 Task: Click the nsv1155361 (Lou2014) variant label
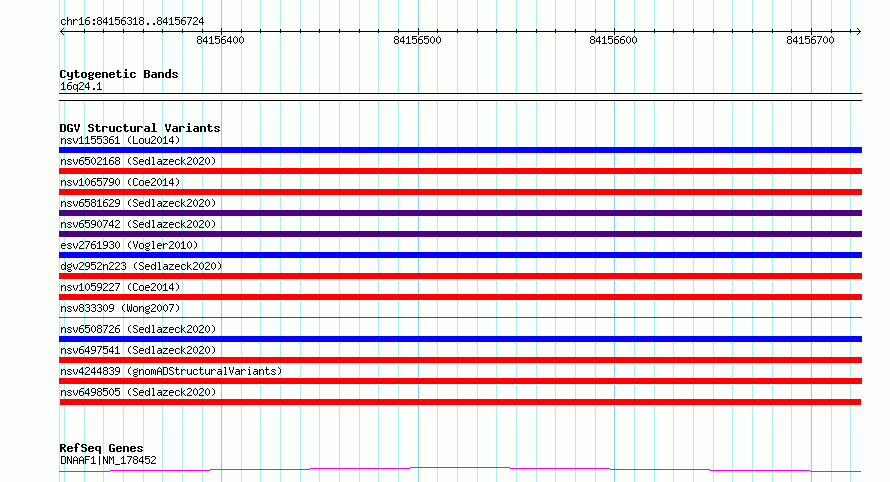pos(120,140)
